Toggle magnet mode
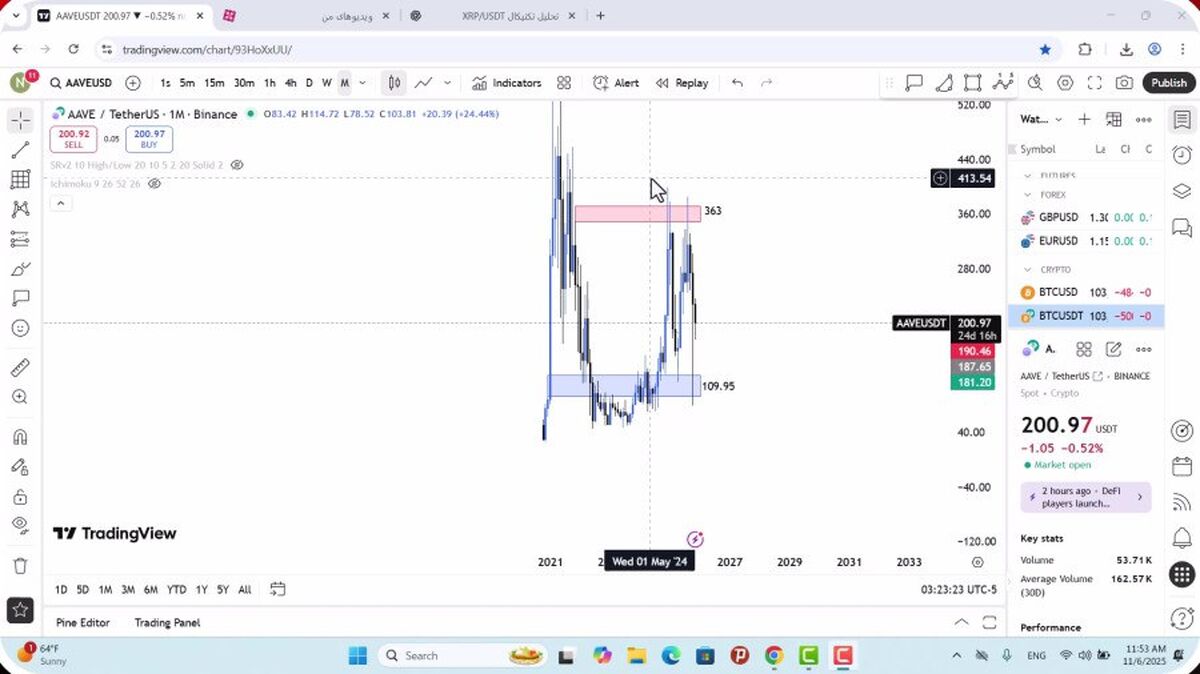 pyautogui.click(x=20, y=437)
